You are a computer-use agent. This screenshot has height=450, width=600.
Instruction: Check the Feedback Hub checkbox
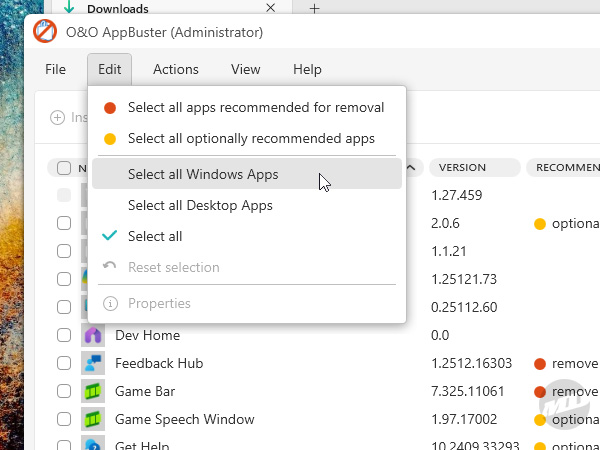64,363
